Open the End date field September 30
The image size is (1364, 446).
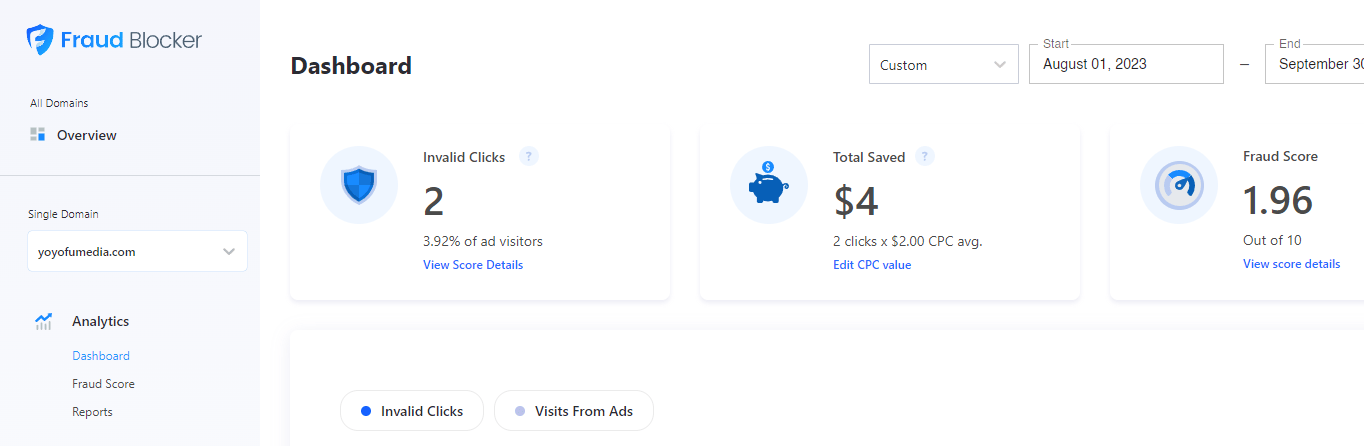pyautogui.click(x=1314, y=64)
